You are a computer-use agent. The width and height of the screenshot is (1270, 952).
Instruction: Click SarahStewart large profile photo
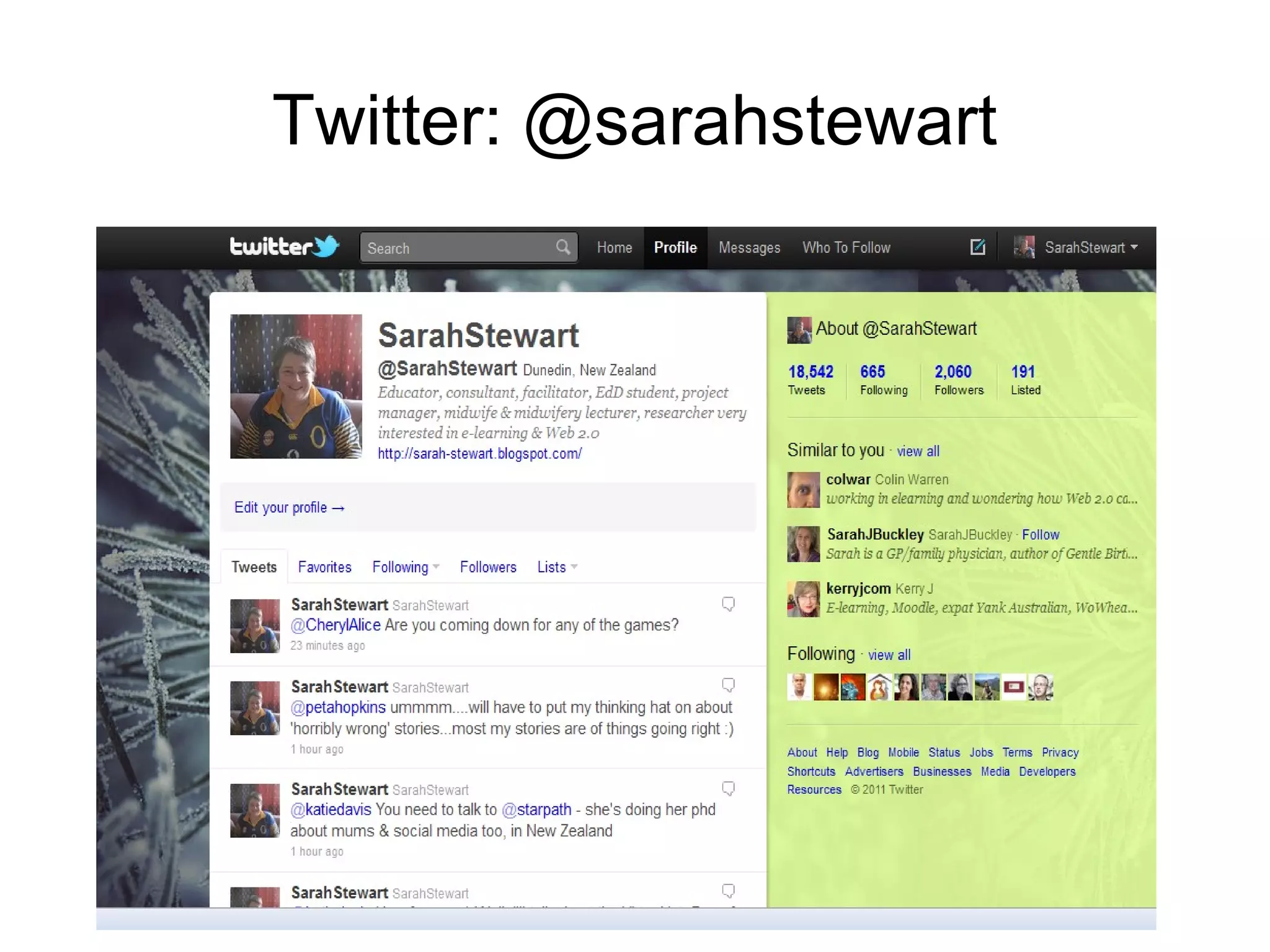296,386
